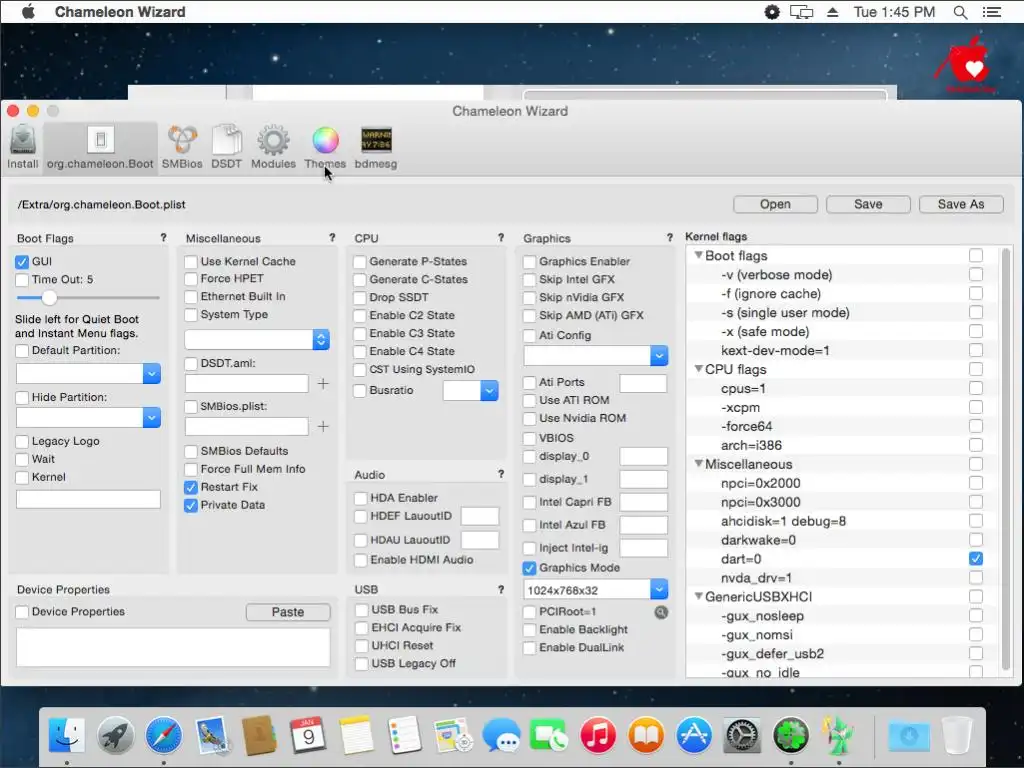
Task: Click the plus icon next to DSDT.aml field
Action: (323, 383)
